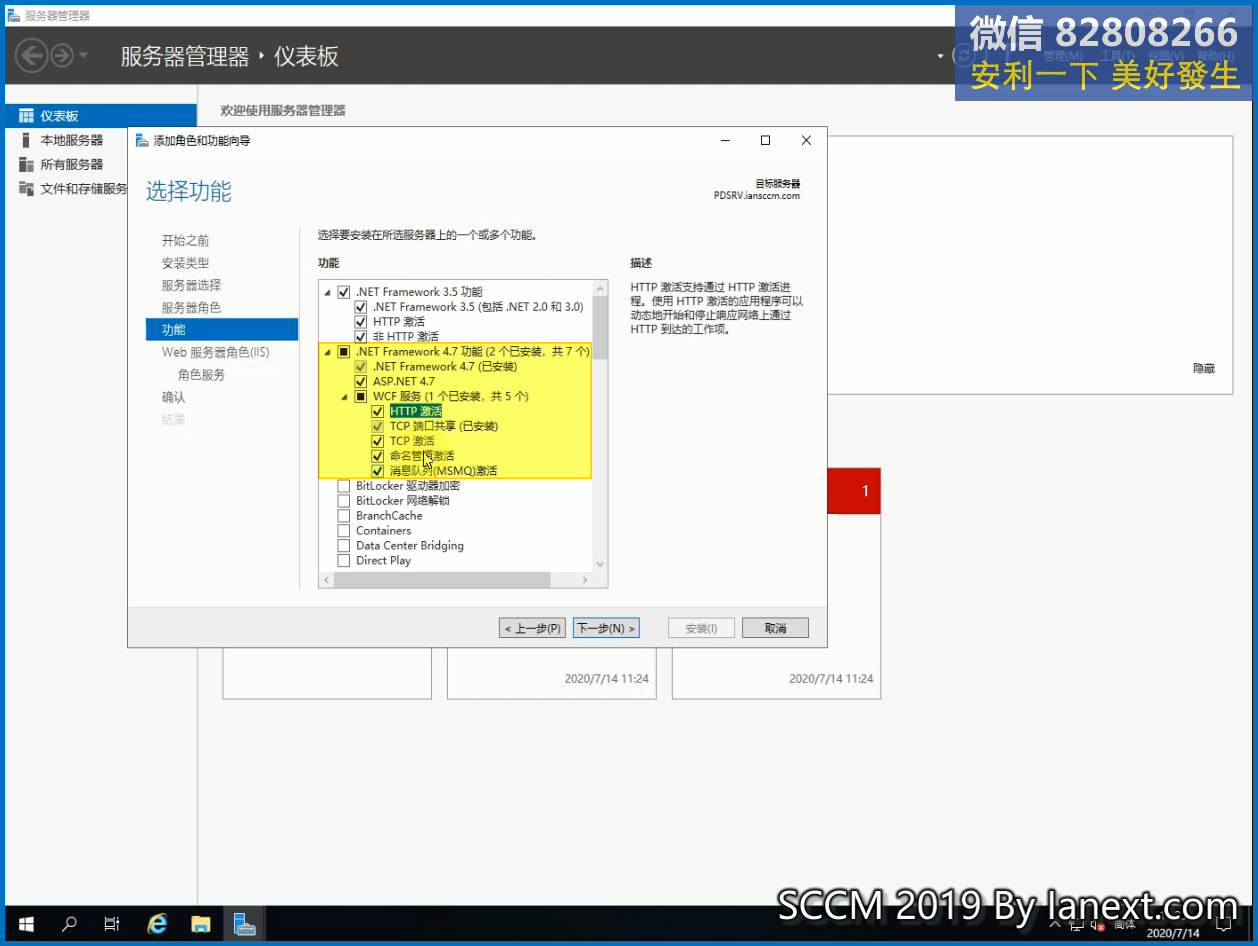Click 下一步(N) button

click(606, 628)
